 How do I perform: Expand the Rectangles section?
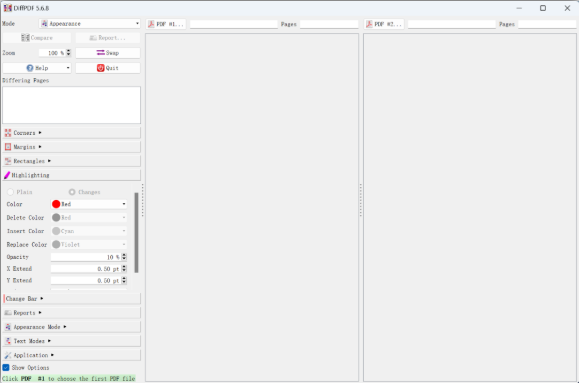(x=72, y=161)
